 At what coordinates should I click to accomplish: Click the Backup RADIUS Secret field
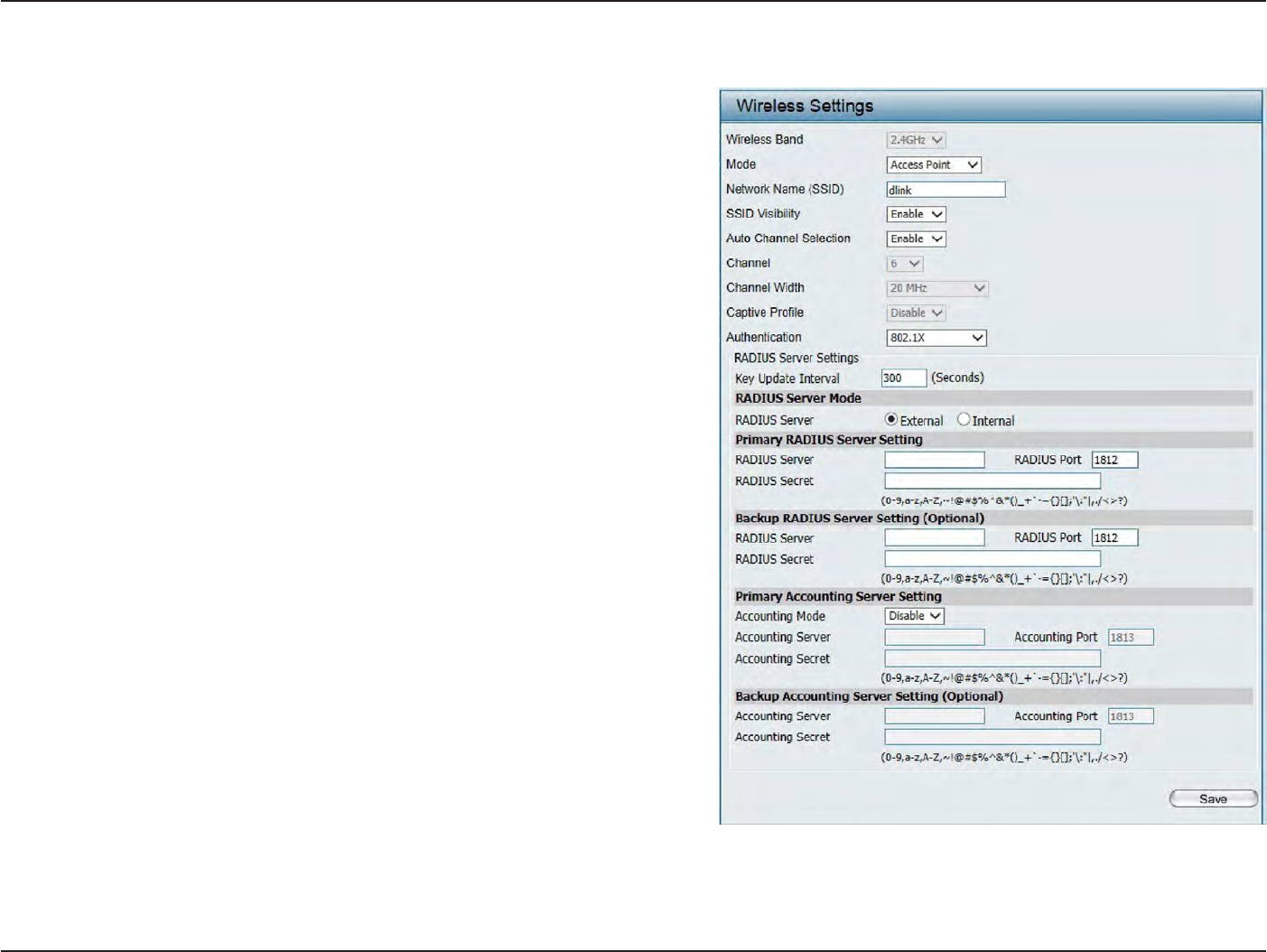[x=992, y=559]
